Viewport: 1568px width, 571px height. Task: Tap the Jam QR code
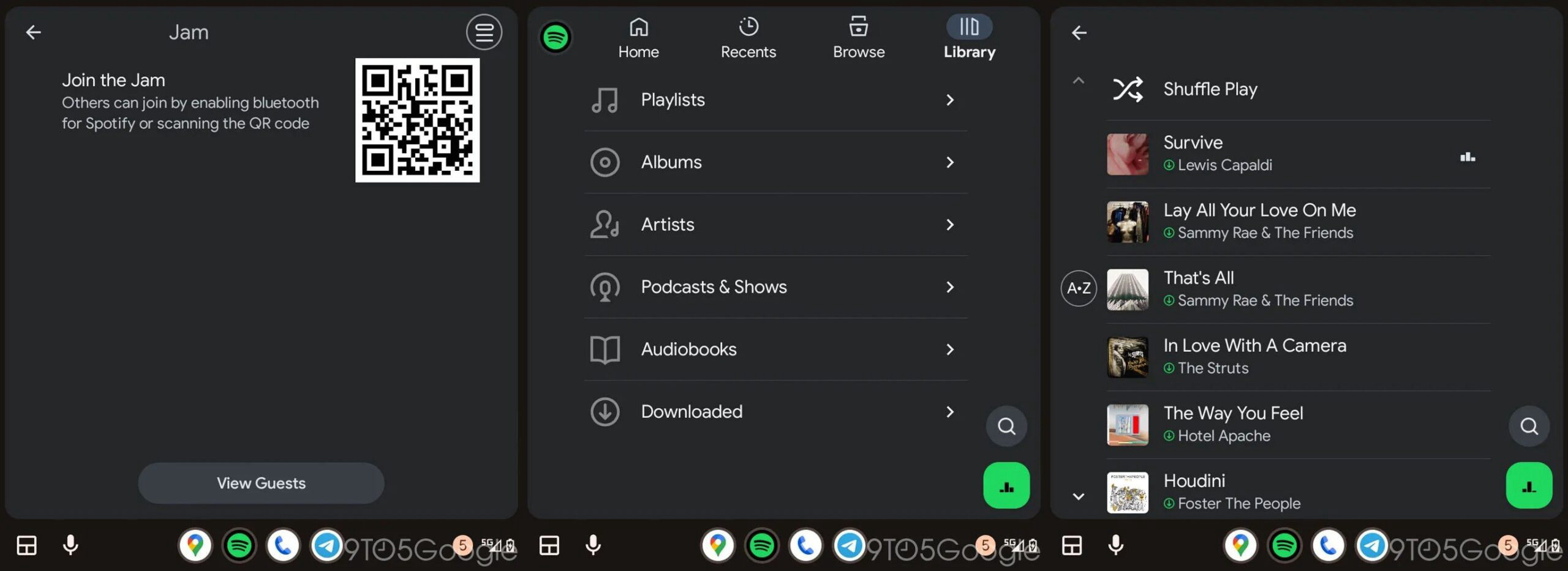tap(417, 120)
